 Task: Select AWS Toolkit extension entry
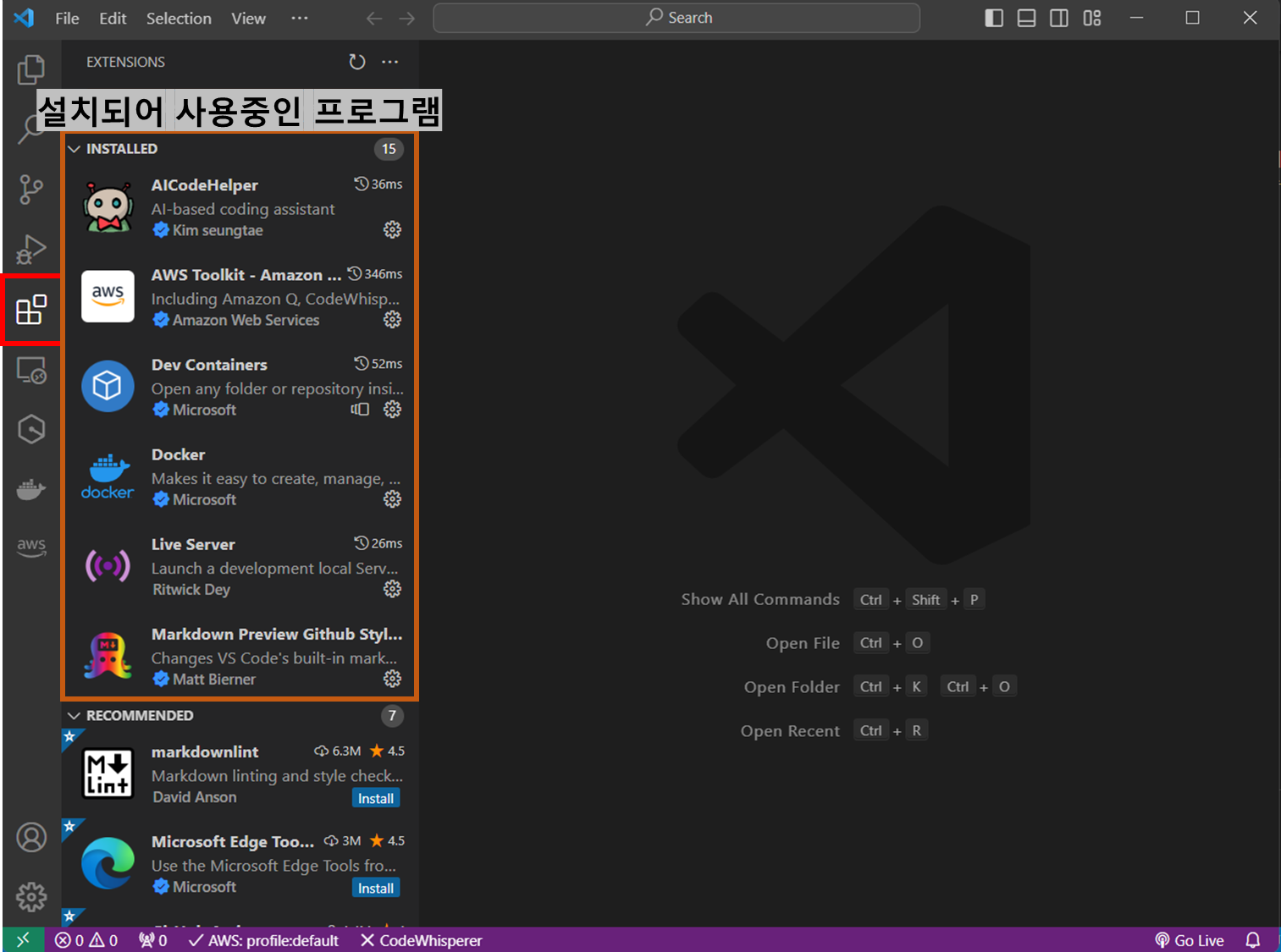pyautogui.click(x=239, y=297)
